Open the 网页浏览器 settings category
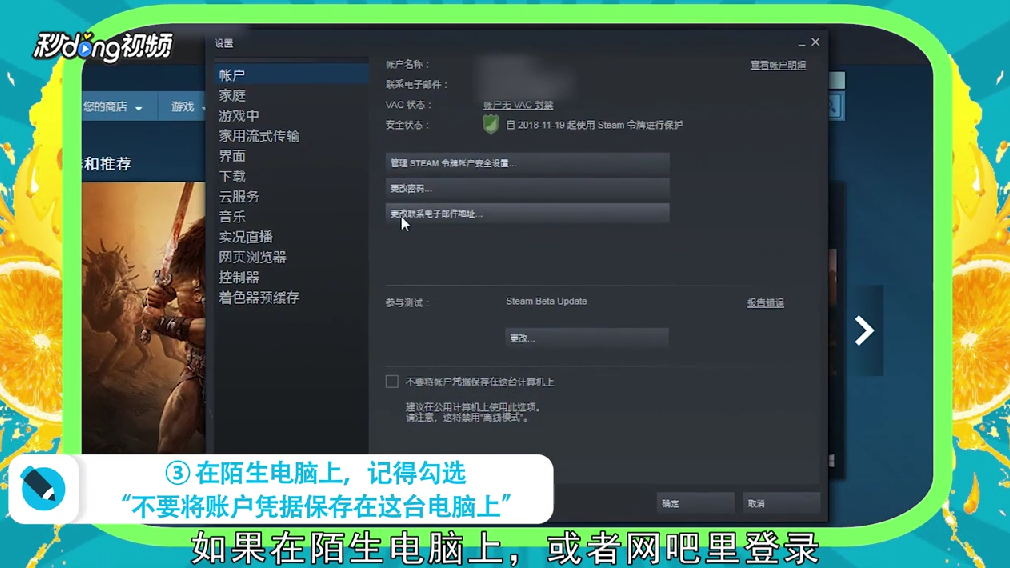 point(252,257)
